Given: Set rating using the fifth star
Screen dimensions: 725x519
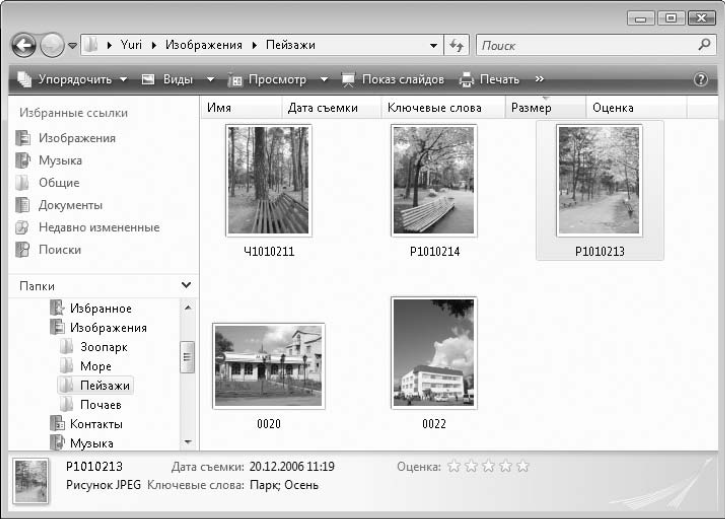Looking at the screenshot, I should point(523,466).
